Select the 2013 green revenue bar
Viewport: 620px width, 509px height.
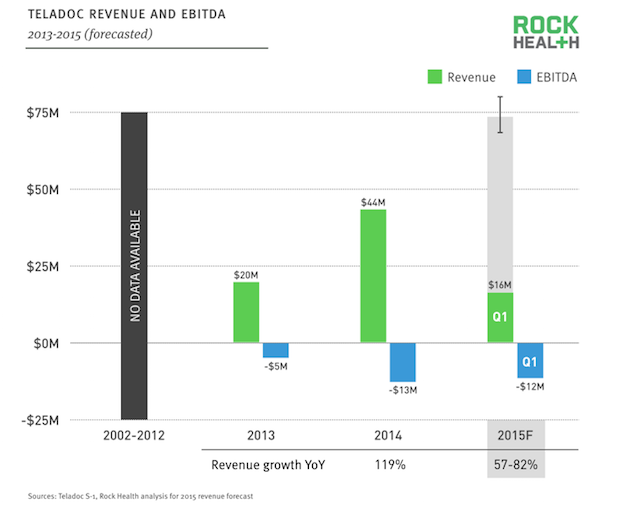(x=246, y=312)
